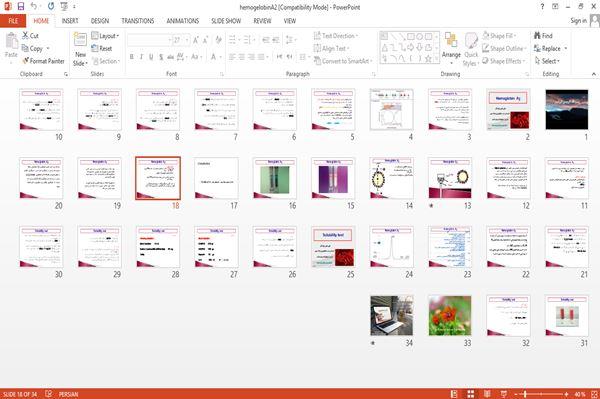Switch to the DESIGN tab
This screenshot has height=399, width=600.
tap(100, 21)
